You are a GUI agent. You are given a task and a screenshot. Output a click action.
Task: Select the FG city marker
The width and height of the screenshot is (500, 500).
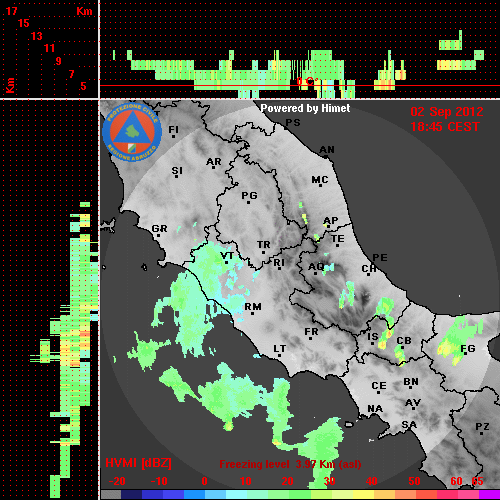pyautogui.click(x=465, y=353)
